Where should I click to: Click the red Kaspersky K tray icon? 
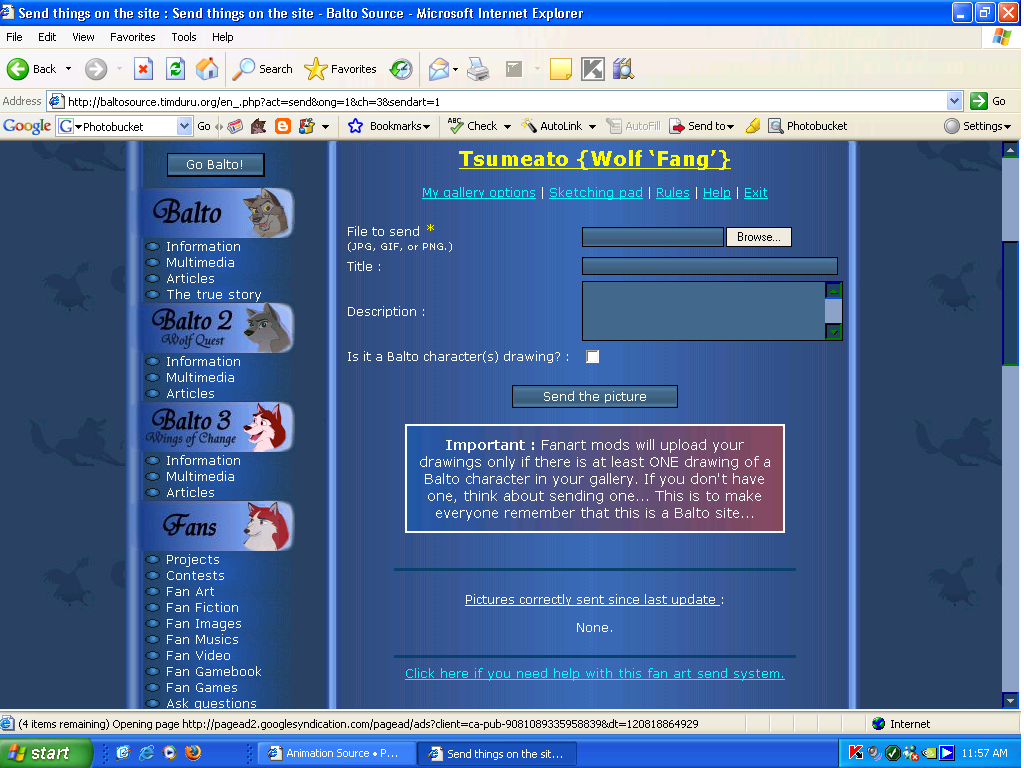(855, 753)
